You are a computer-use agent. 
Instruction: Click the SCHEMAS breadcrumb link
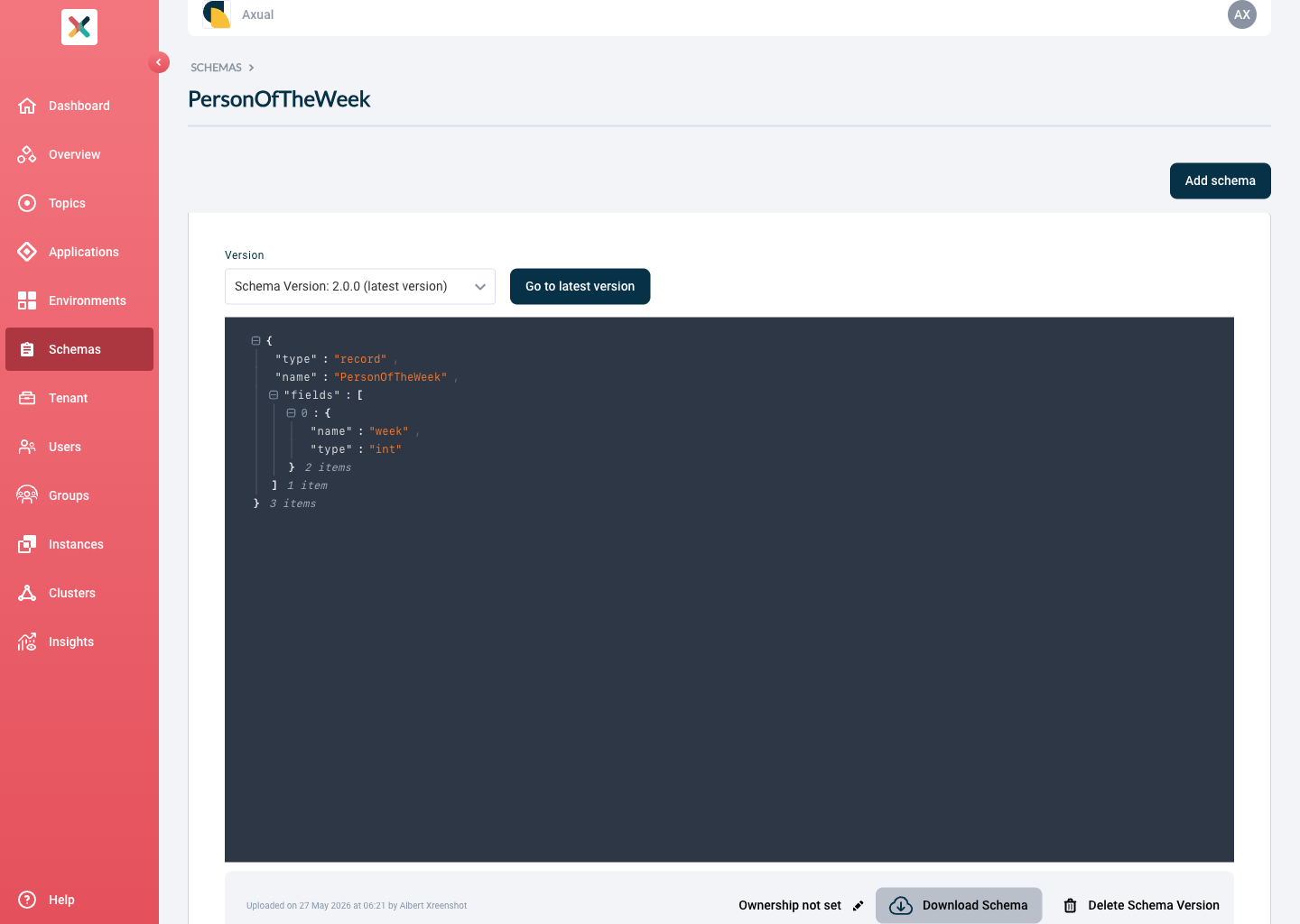click(x=216, y=68)
